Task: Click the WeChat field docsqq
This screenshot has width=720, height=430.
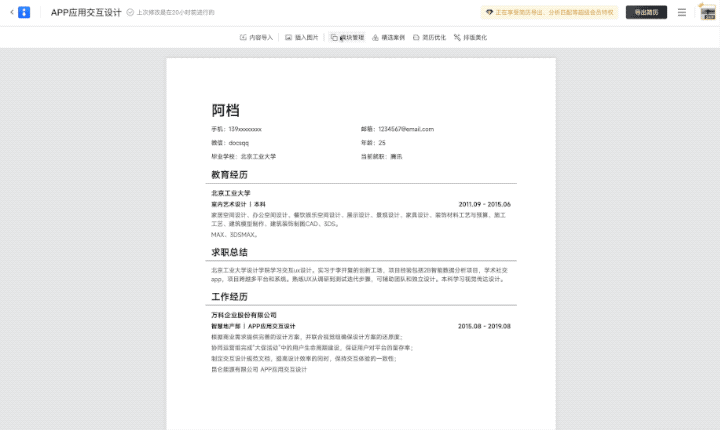Action: (x=230, y=143)
